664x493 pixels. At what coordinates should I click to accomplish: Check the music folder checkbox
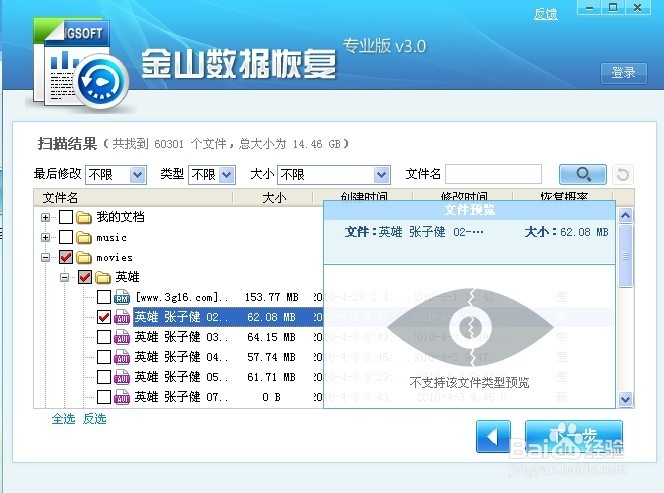[x=66, y=237]
